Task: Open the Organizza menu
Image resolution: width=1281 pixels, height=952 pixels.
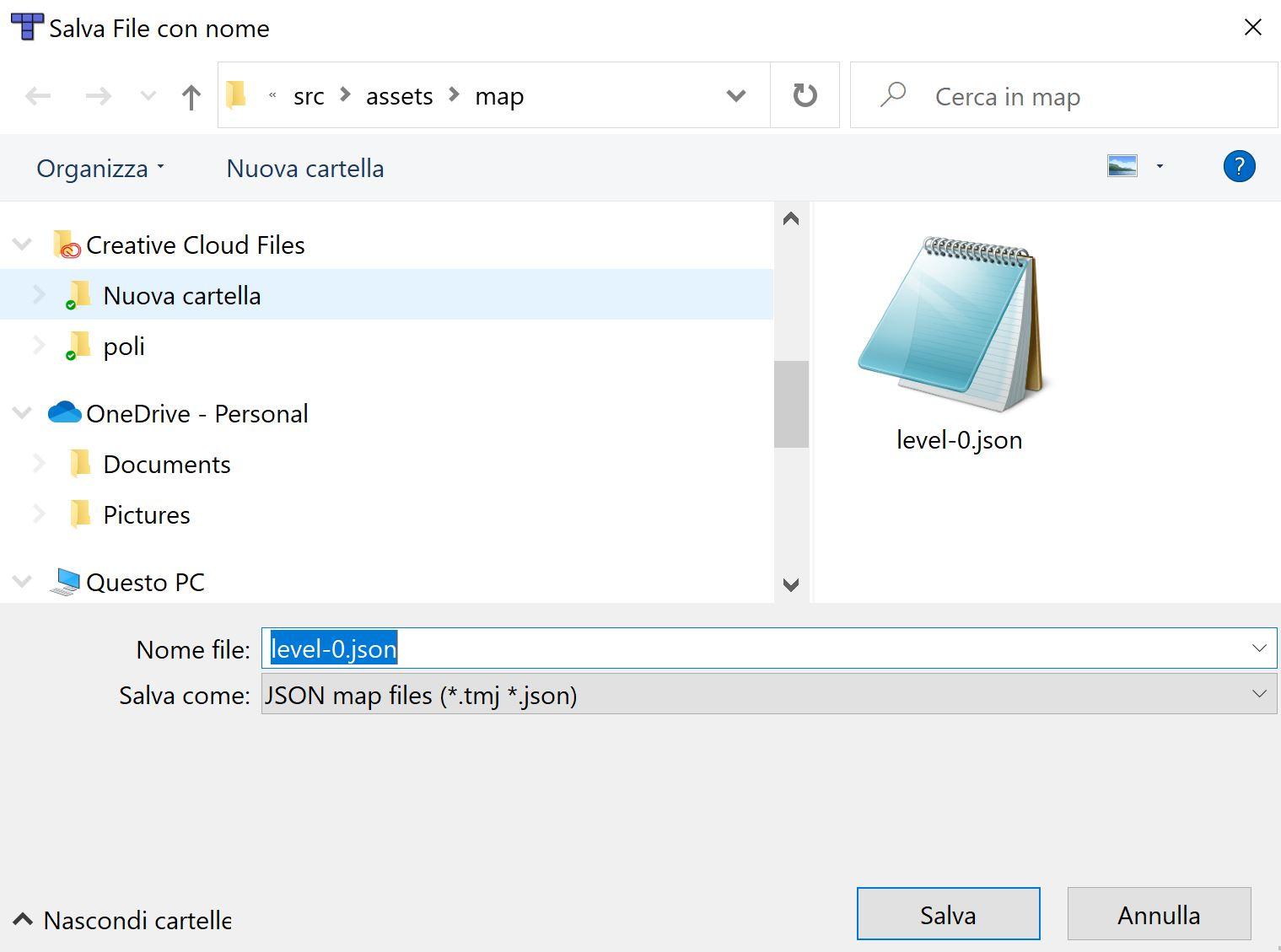Action: (100, 169)
